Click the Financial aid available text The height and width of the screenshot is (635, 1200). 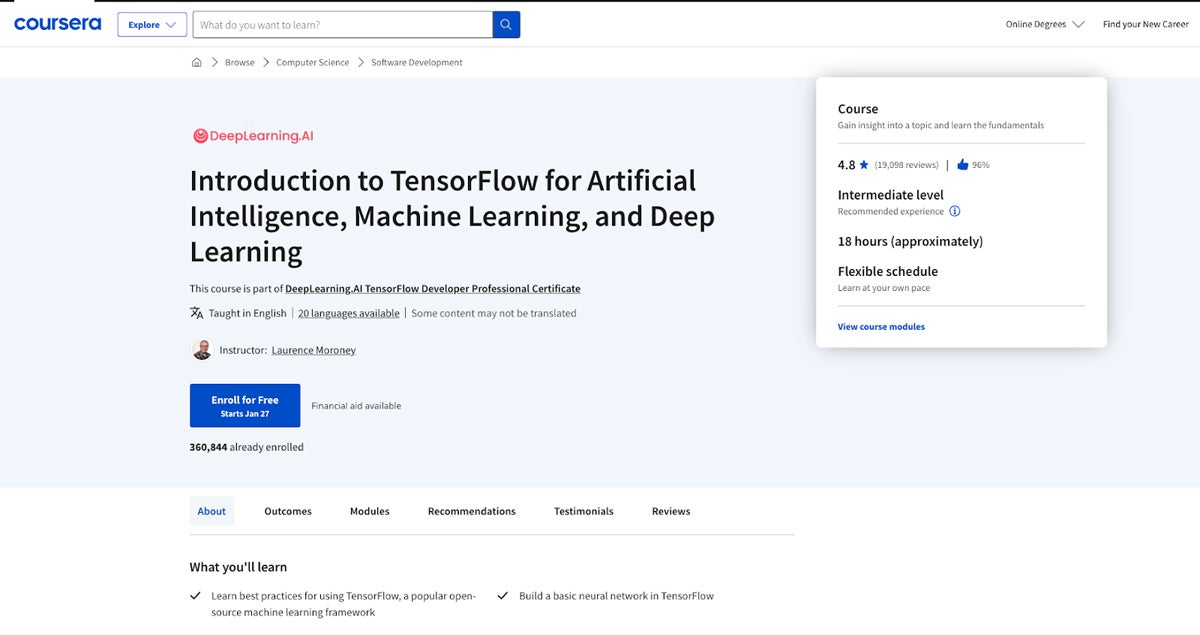coord(356,406)
